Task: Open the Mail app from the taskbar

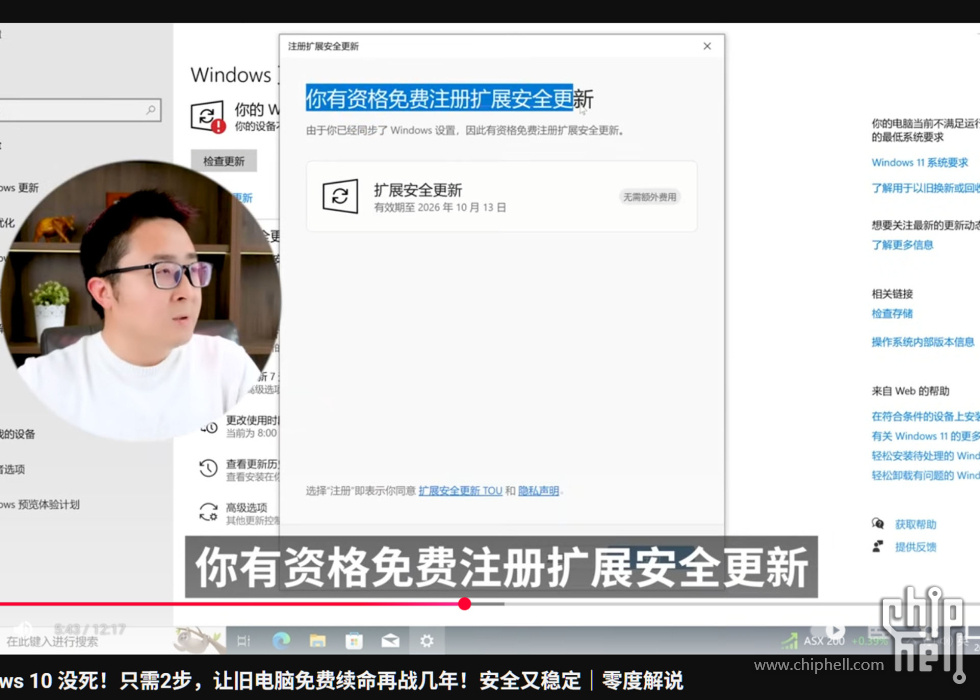Action: click(x=390, y=640)
